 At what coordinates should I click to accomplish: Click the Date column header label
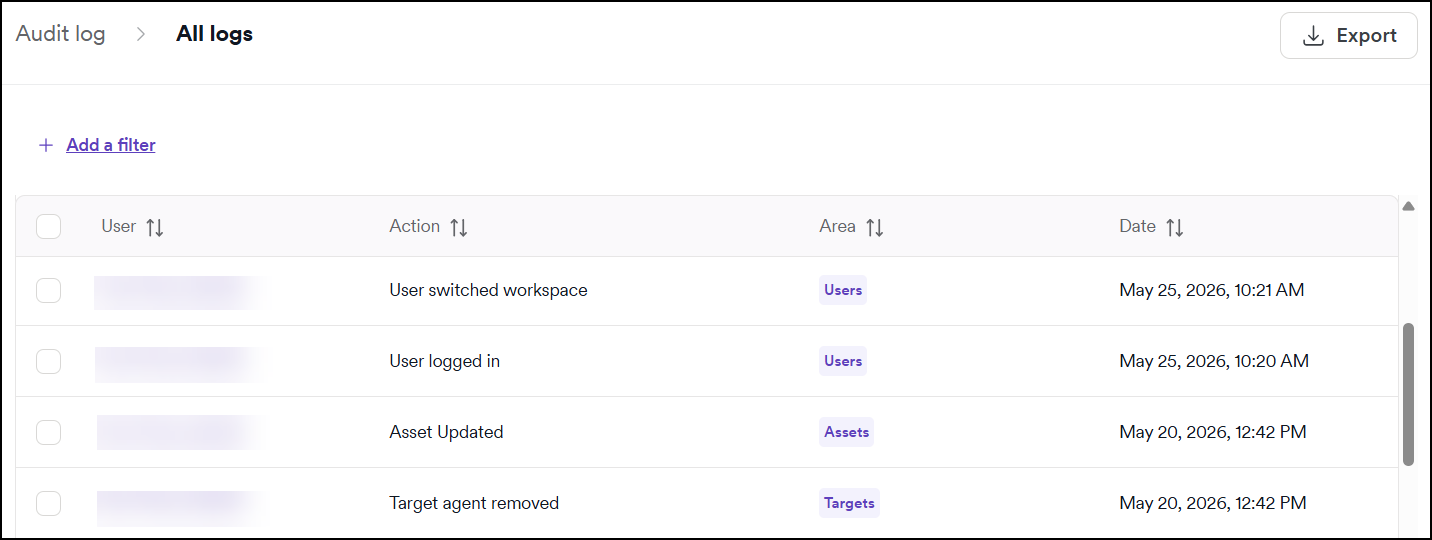pyautogui.click(x=1137, y=226)
